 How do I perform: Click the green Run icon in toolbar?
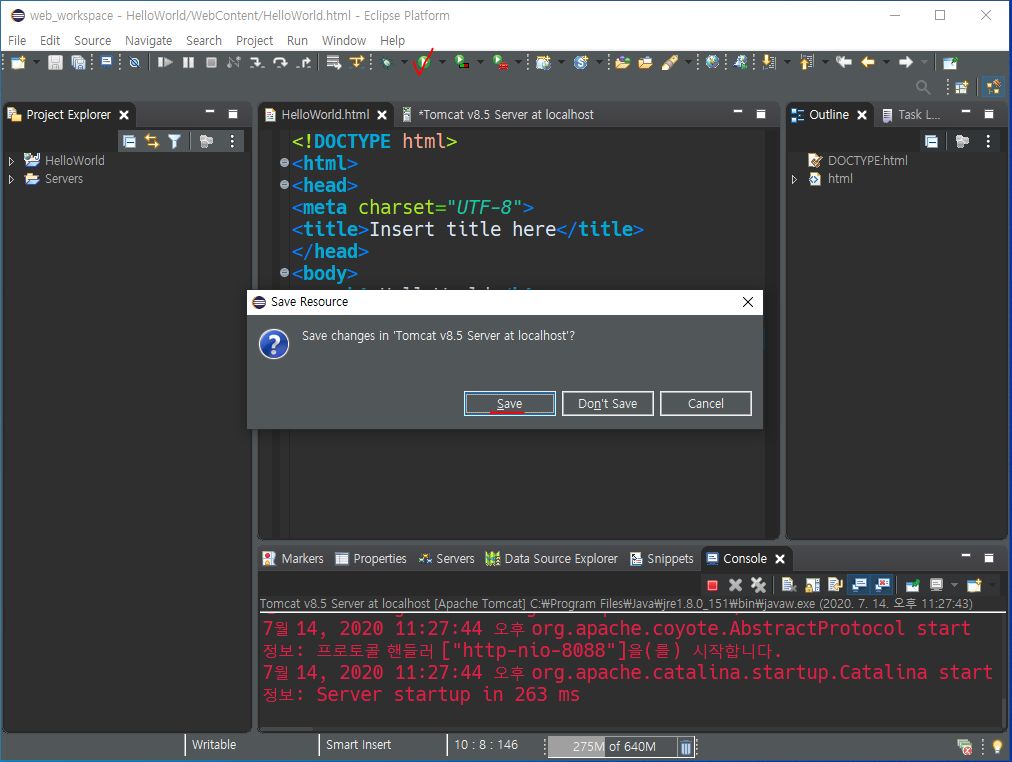coord(423,63)
